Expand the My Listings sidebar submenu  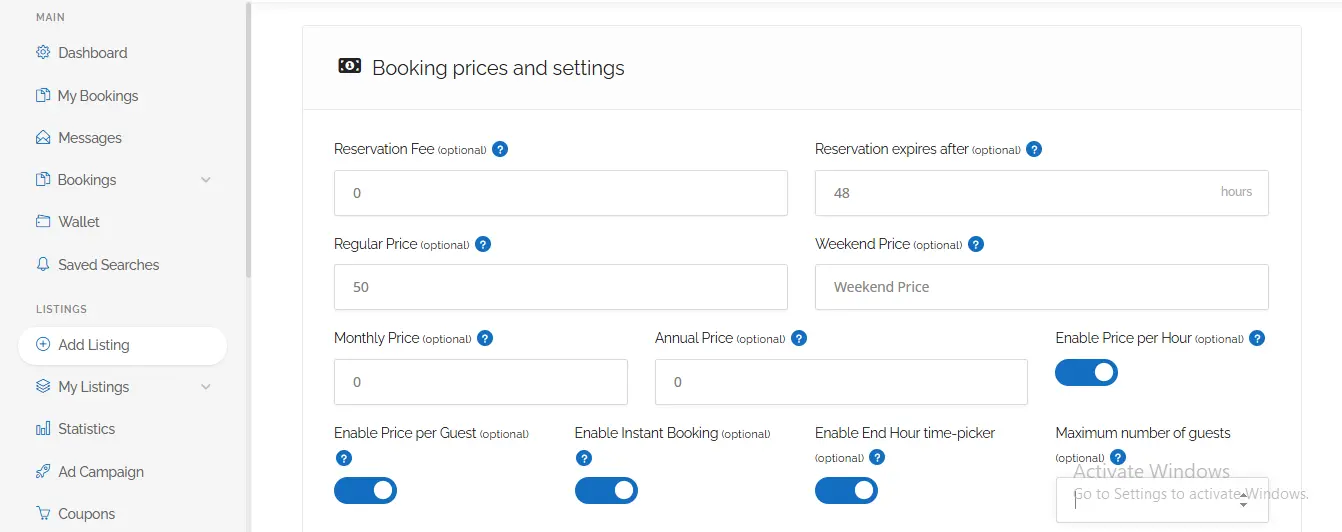point(206,387)
